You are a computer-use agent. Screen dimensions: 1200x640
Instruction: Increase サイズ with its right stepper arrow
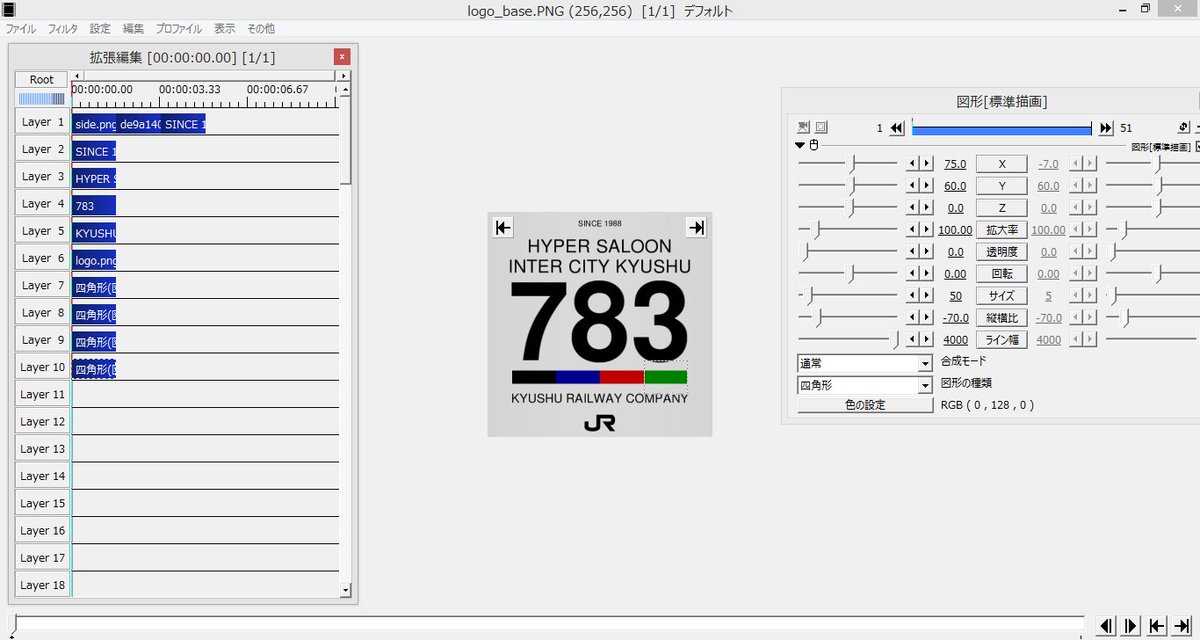tap(926, 296)
